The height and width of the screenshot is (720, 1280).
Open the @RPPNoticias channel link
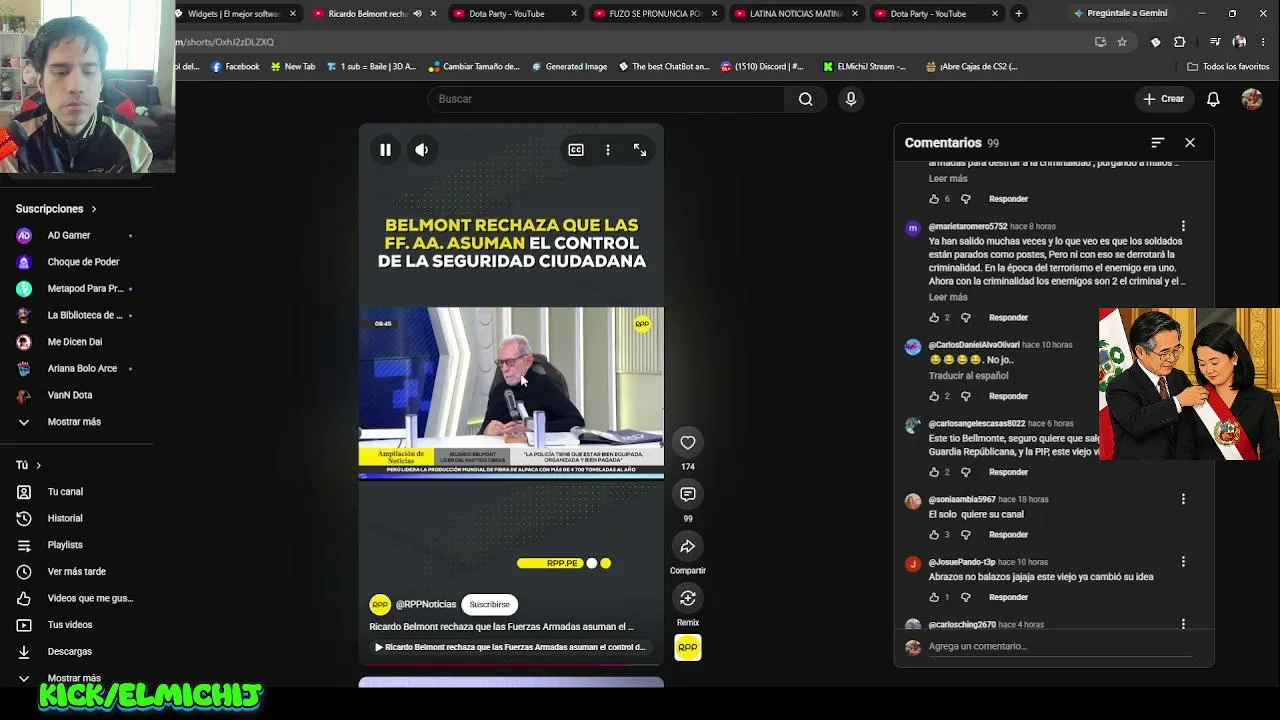tap(426, 604)
